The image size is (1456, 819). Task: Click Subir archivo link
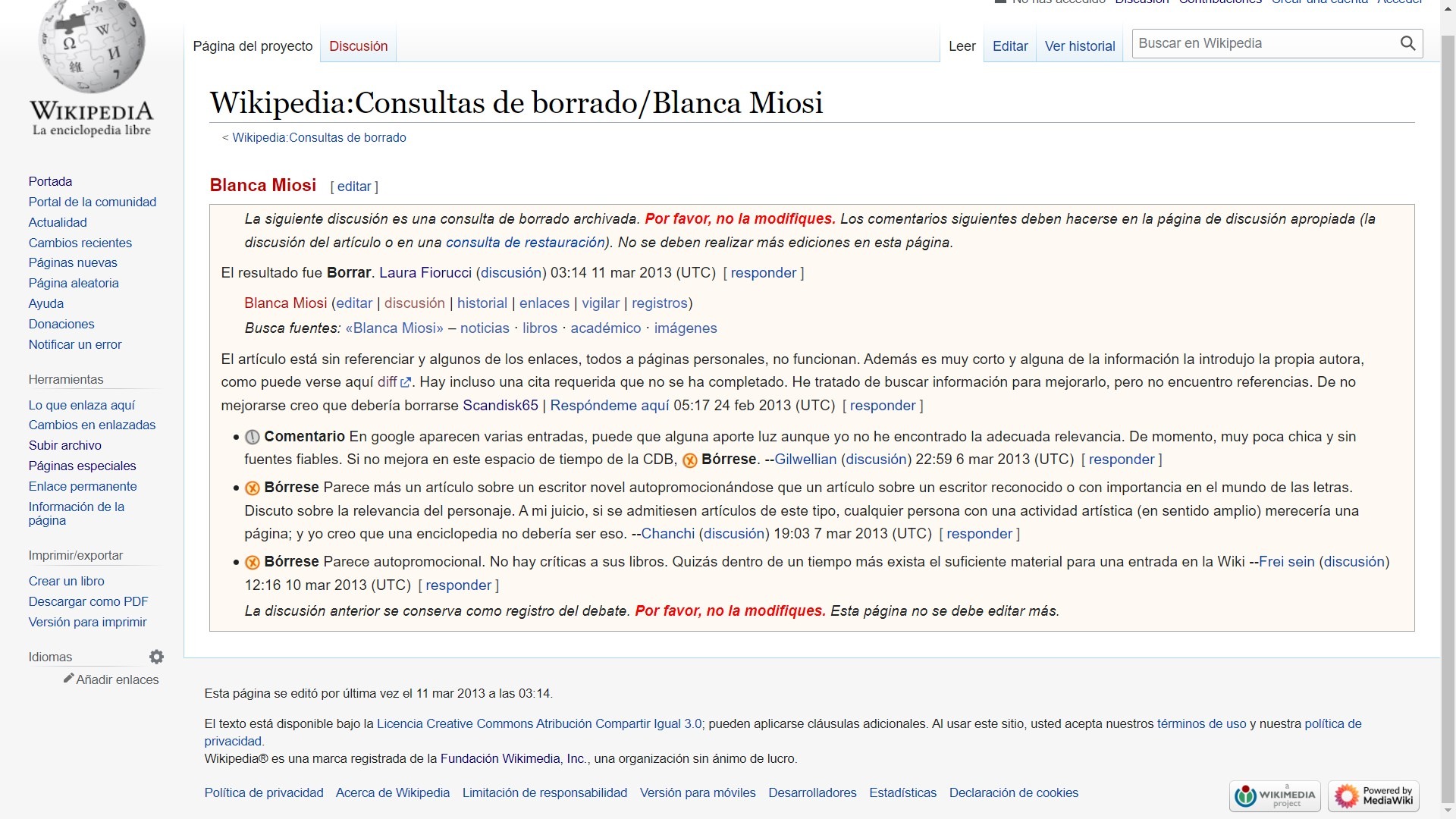click(65, 445)
